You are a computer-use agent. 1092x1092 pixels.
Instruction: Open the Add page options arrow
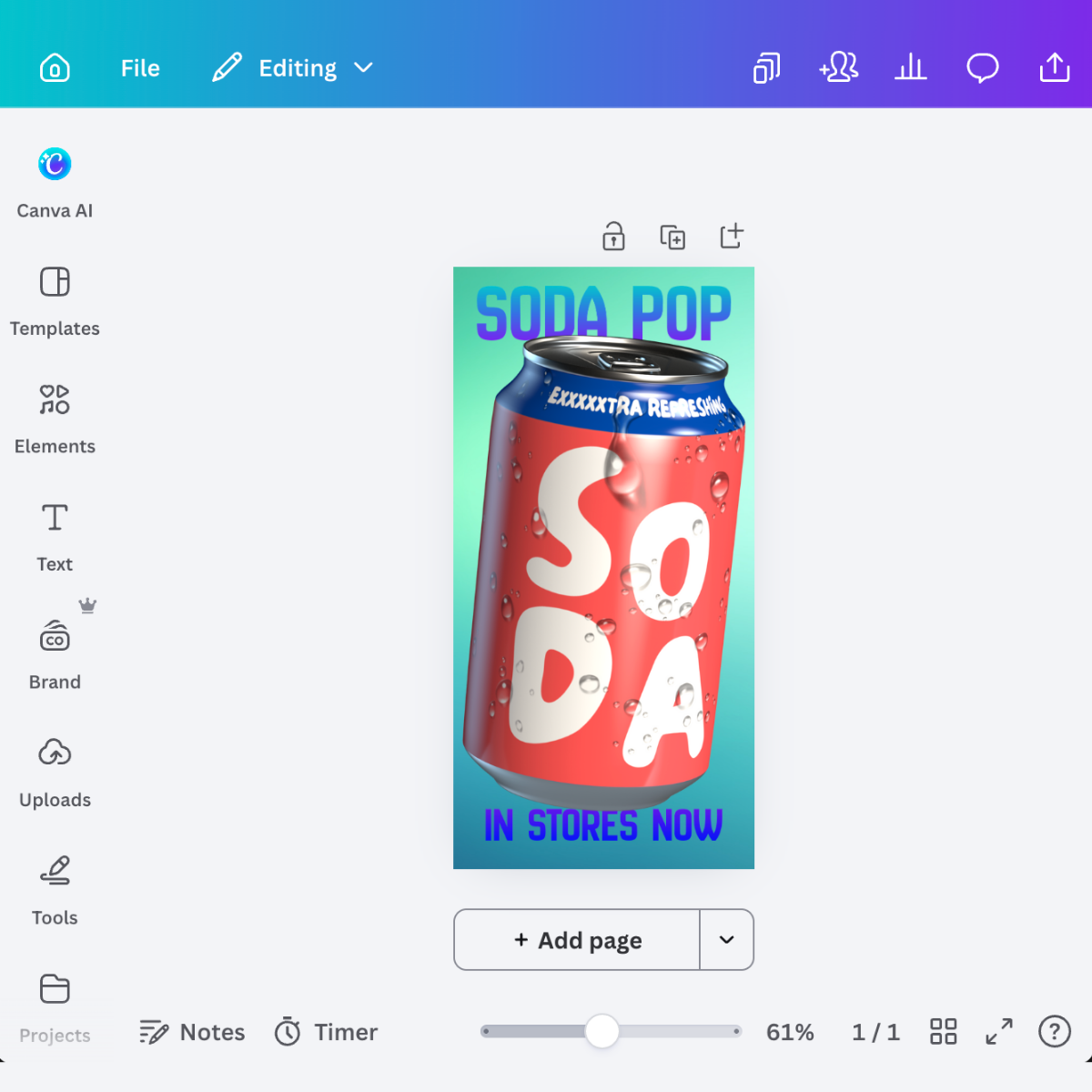pyautogui.click(x=726, y=940)
